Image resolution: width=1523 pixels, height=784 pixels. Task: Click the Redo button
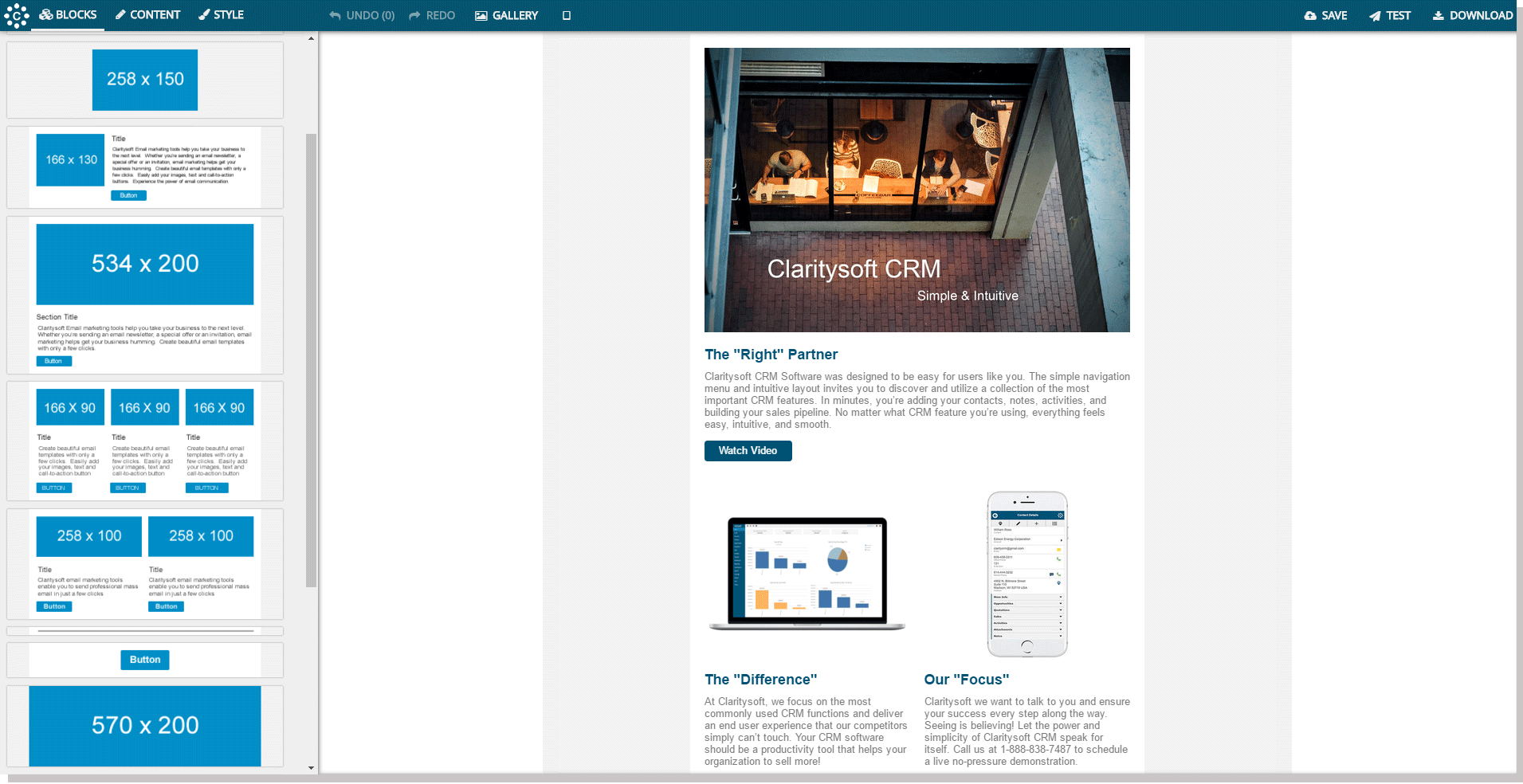pos(432,16)
